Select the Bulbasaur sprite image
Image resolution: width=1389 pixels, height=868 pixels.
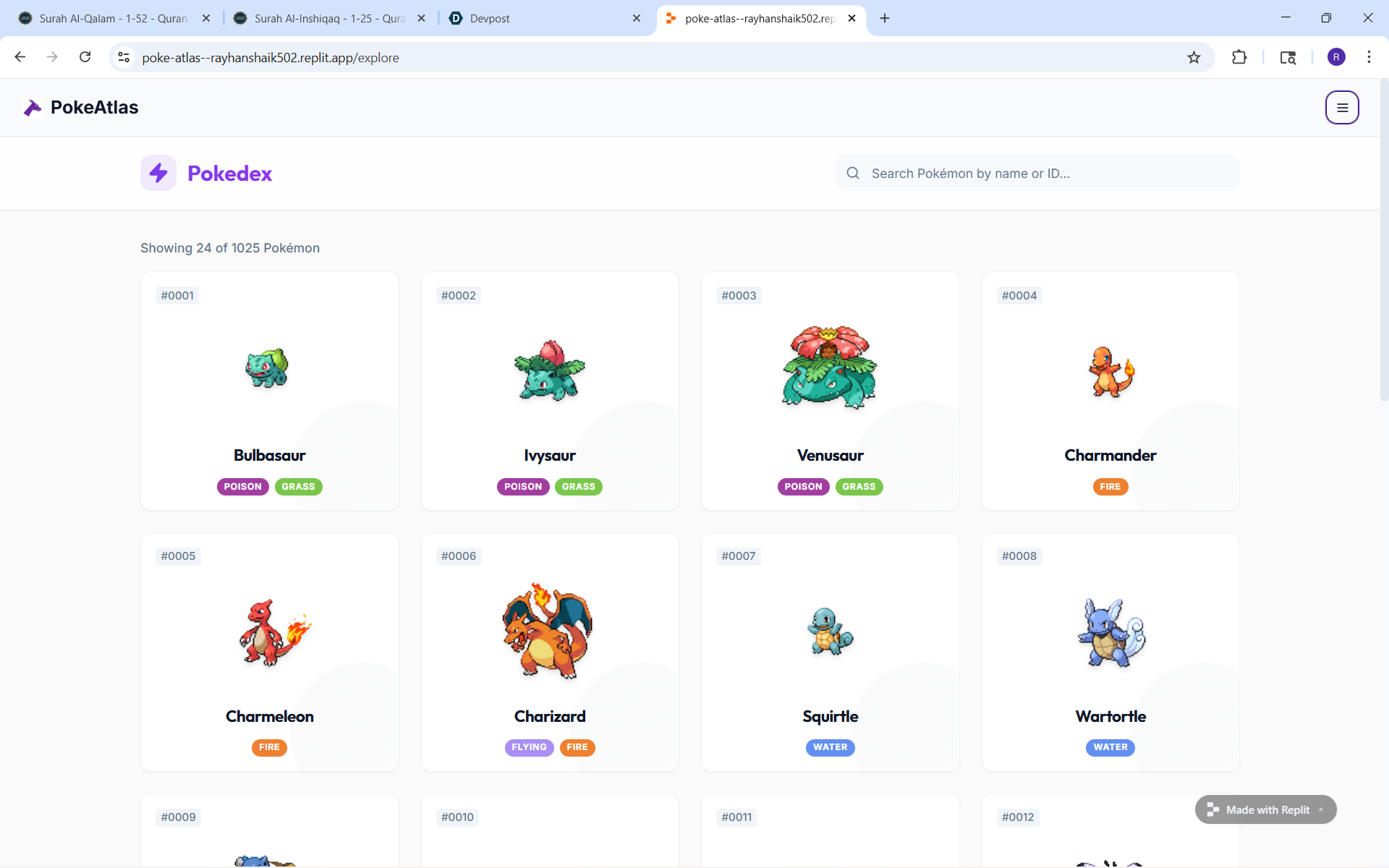[x=267, y=368]
